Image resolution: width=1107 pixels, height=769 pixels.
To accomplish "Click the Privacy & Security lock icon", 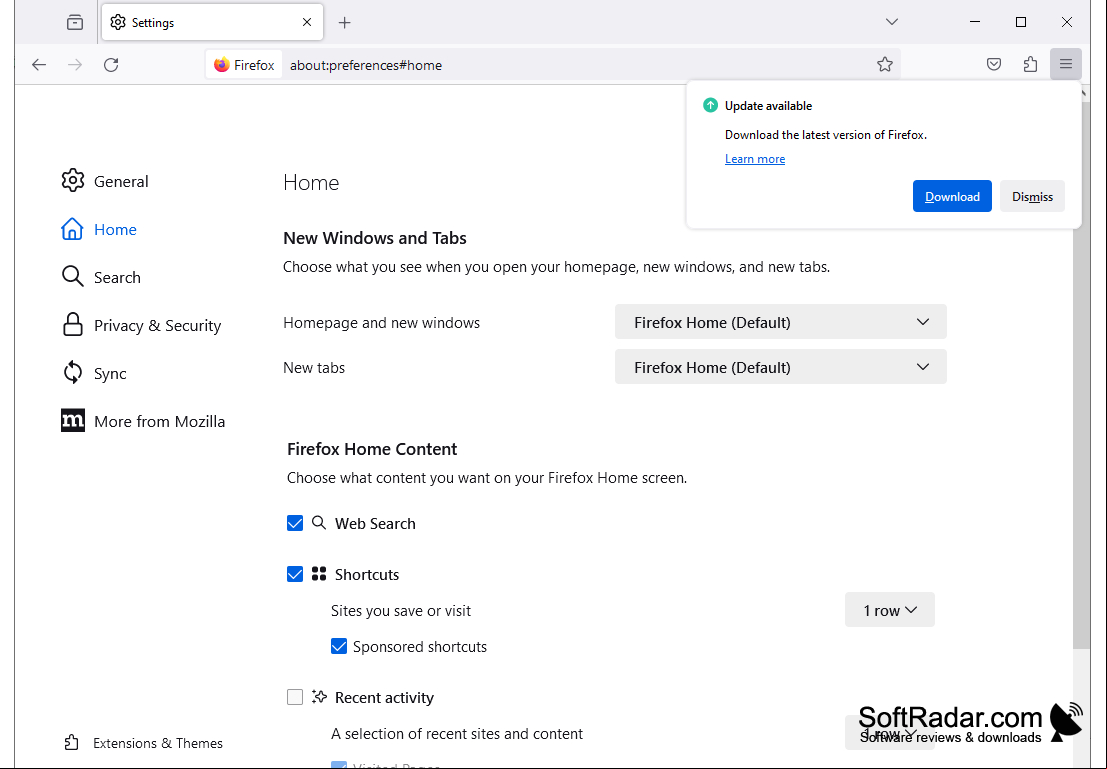I will tap(73, 325).
